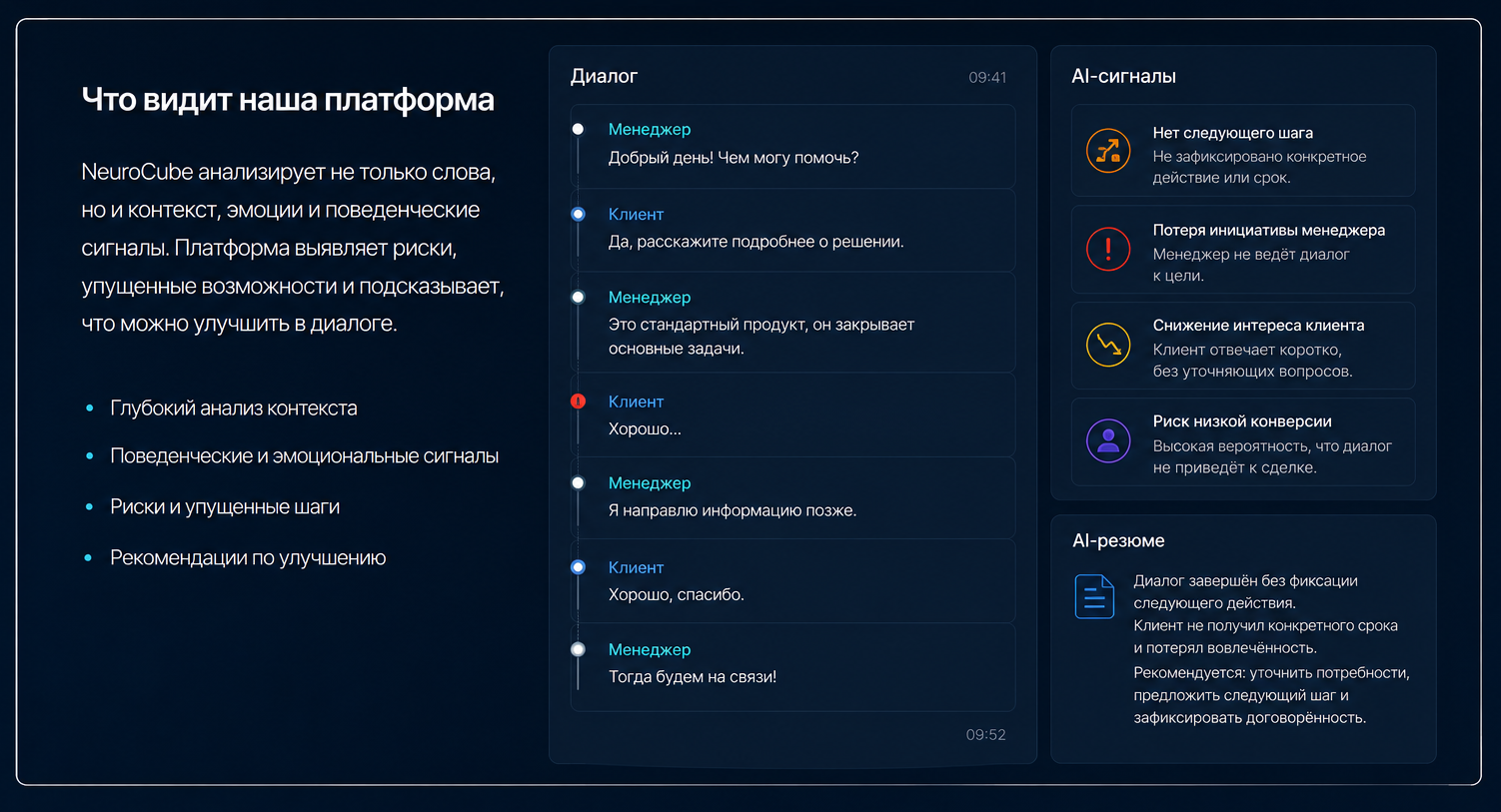Viewport: 1501px width, 812px height.
Task: Open the 'Риск низкой конверсии' signal card
Action: 1243,442
